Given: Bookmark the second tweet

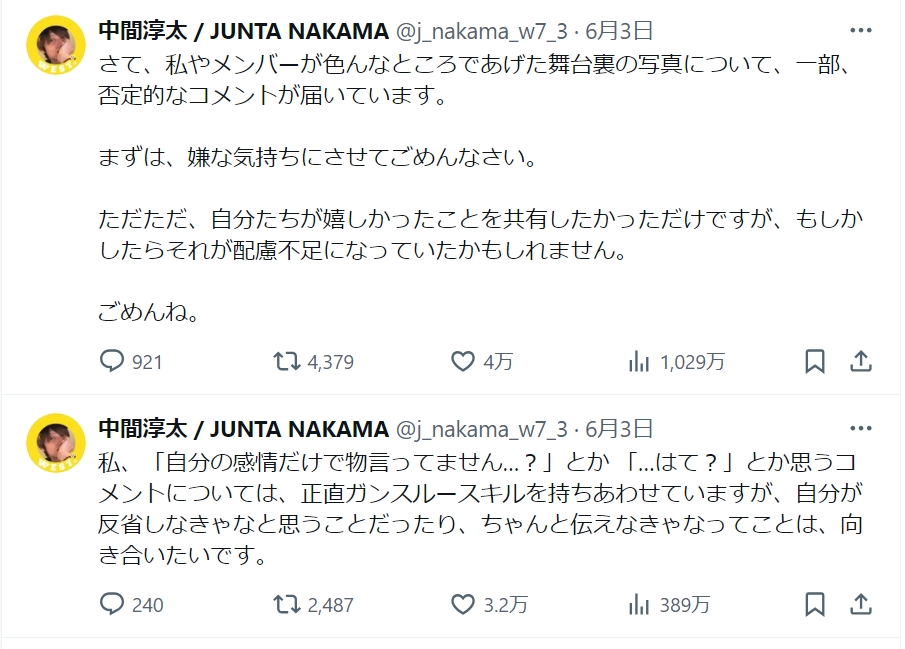Looking at the screenshot, I should tap(815, 604).
